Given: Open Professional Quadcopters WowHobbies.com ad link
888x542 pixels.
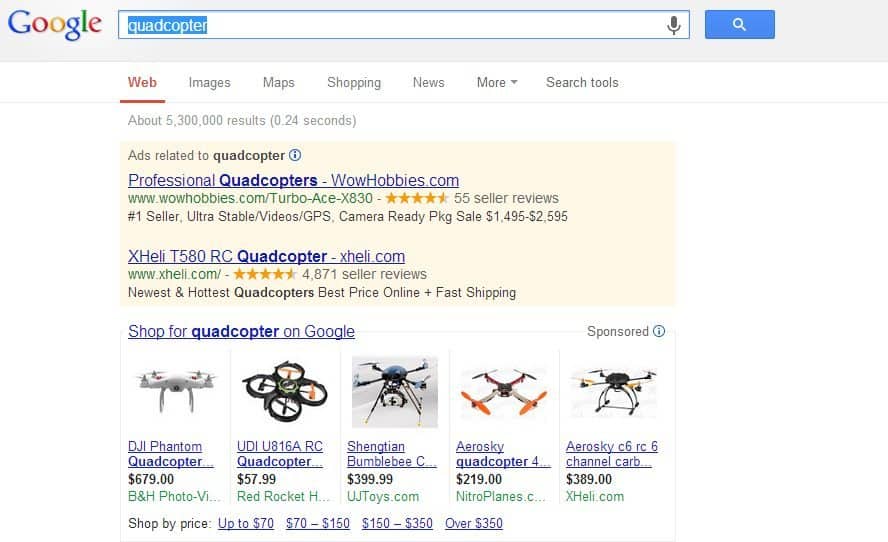Looking at the screenshot, I should point(293,180).
